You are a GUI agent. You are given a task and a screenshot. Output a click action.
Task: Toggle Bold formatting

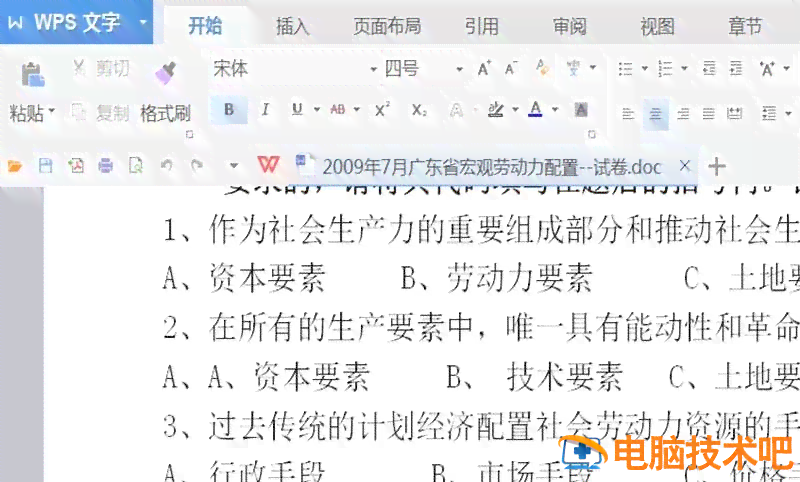[x=229, y=109]
